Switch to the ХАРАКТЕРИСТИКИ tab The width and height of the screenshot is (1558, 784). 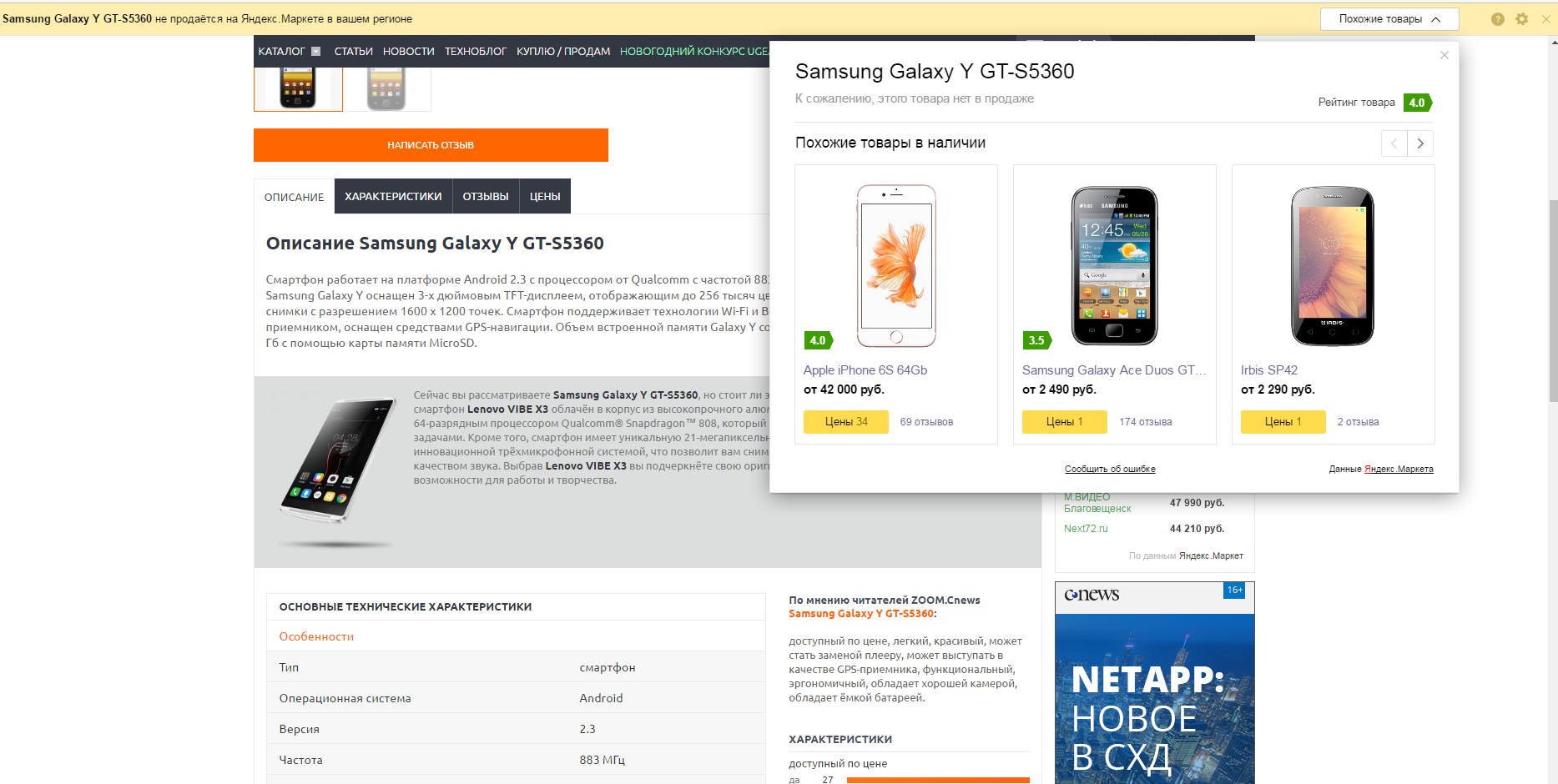coord(393,197)
